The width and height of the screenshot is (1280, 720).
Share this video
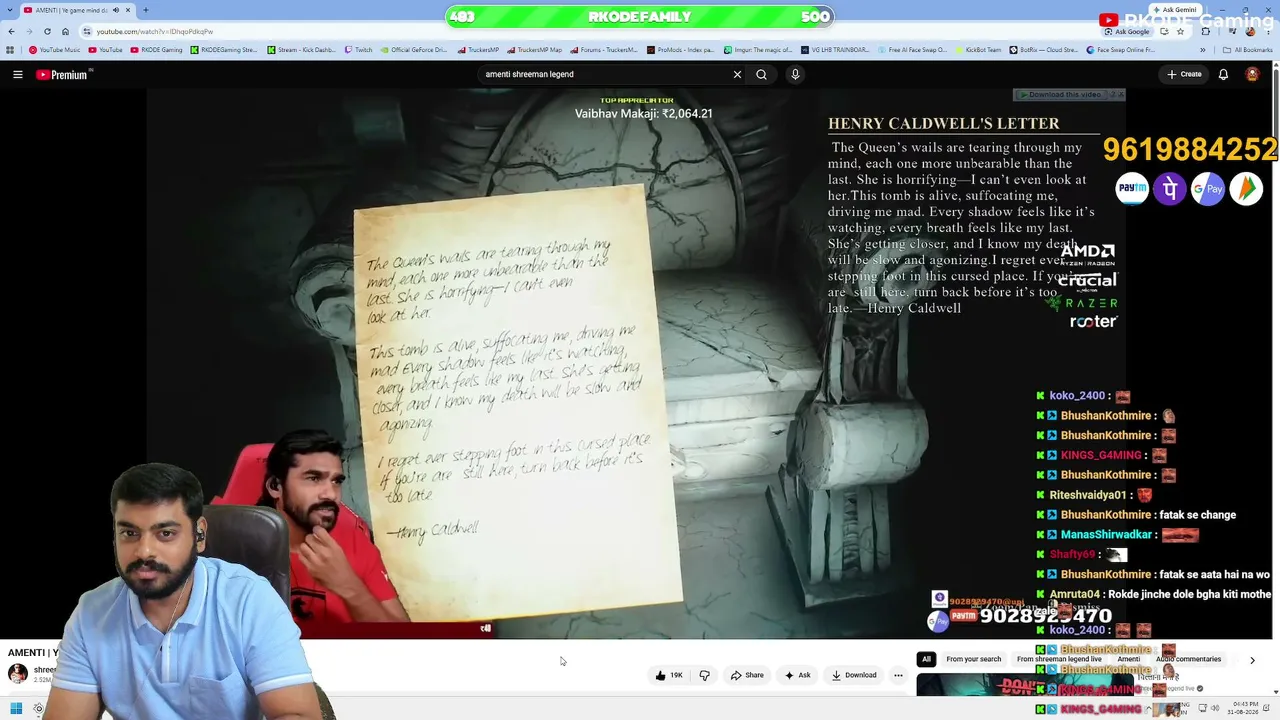click(747, 675)
